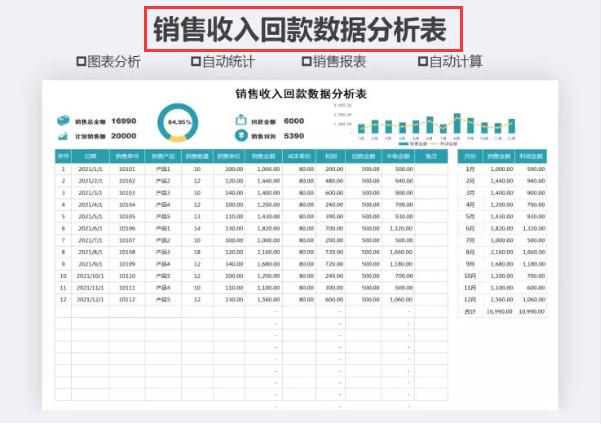Select date cell 2021/12/1
Screen dimensions: 601x424
click(90, 300)
